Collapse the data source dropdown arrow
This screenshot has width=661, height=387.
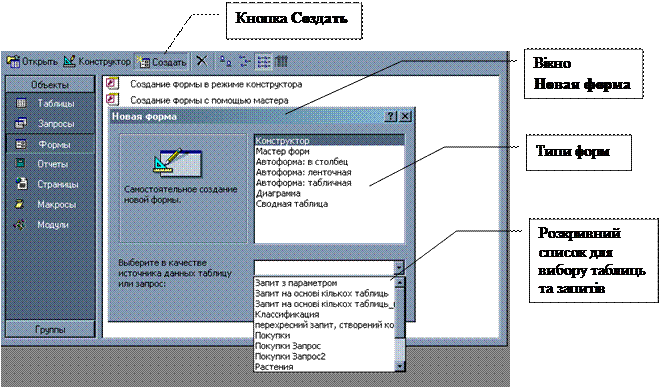399,268
